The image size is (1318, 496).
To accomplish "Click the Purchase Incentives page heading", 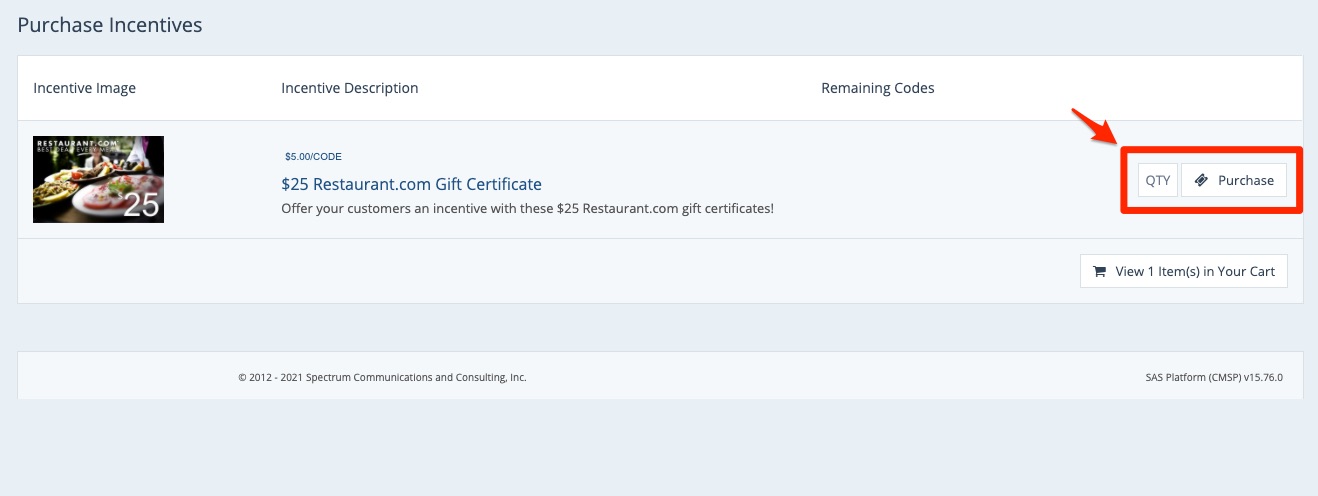I will point(110,25).
